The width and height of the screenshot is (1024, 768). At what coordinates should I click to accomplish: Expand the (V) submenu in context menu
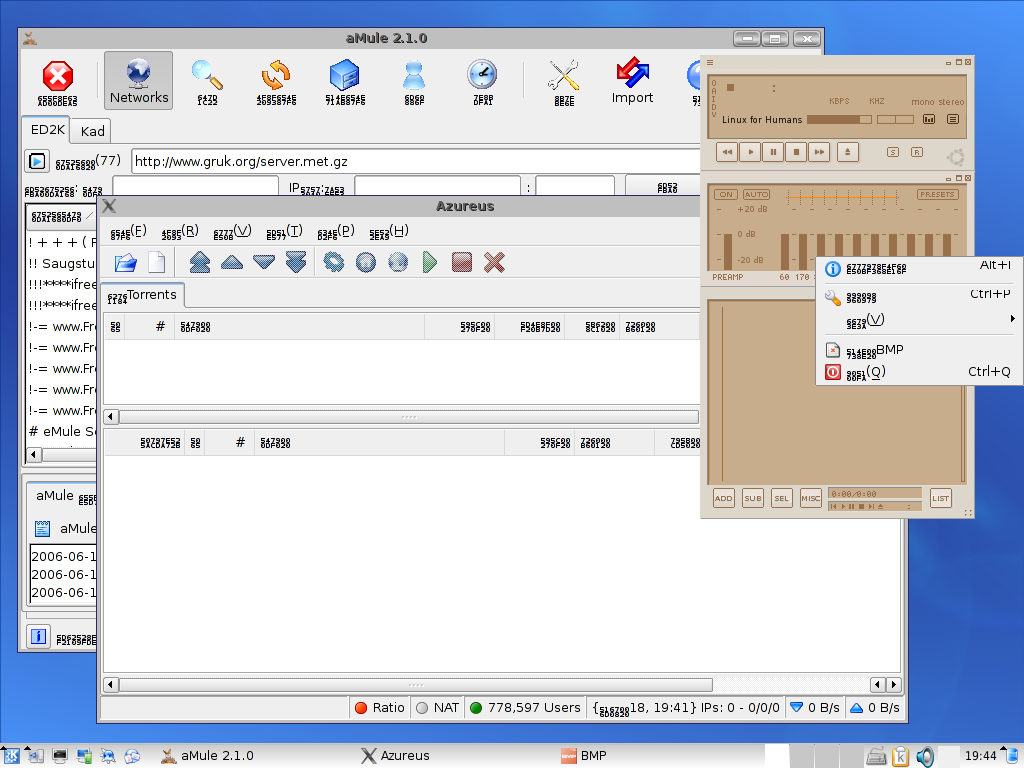point(918,320)
